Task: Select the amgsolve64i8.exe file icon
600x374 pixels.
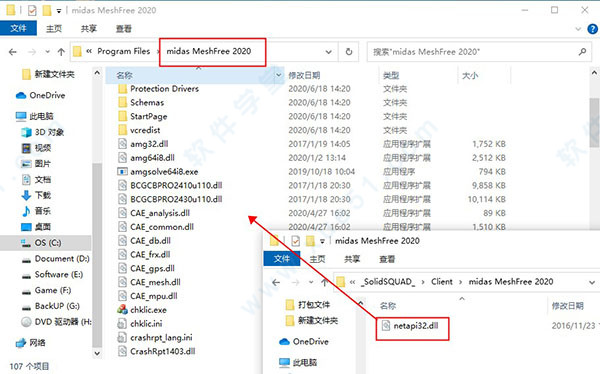Action: click(122, 171)
